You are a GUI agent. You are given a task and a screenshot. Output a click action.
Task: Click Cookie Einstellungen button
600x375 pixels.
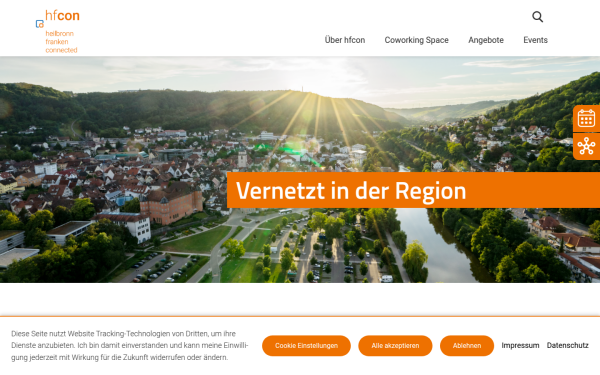(306, 346)
